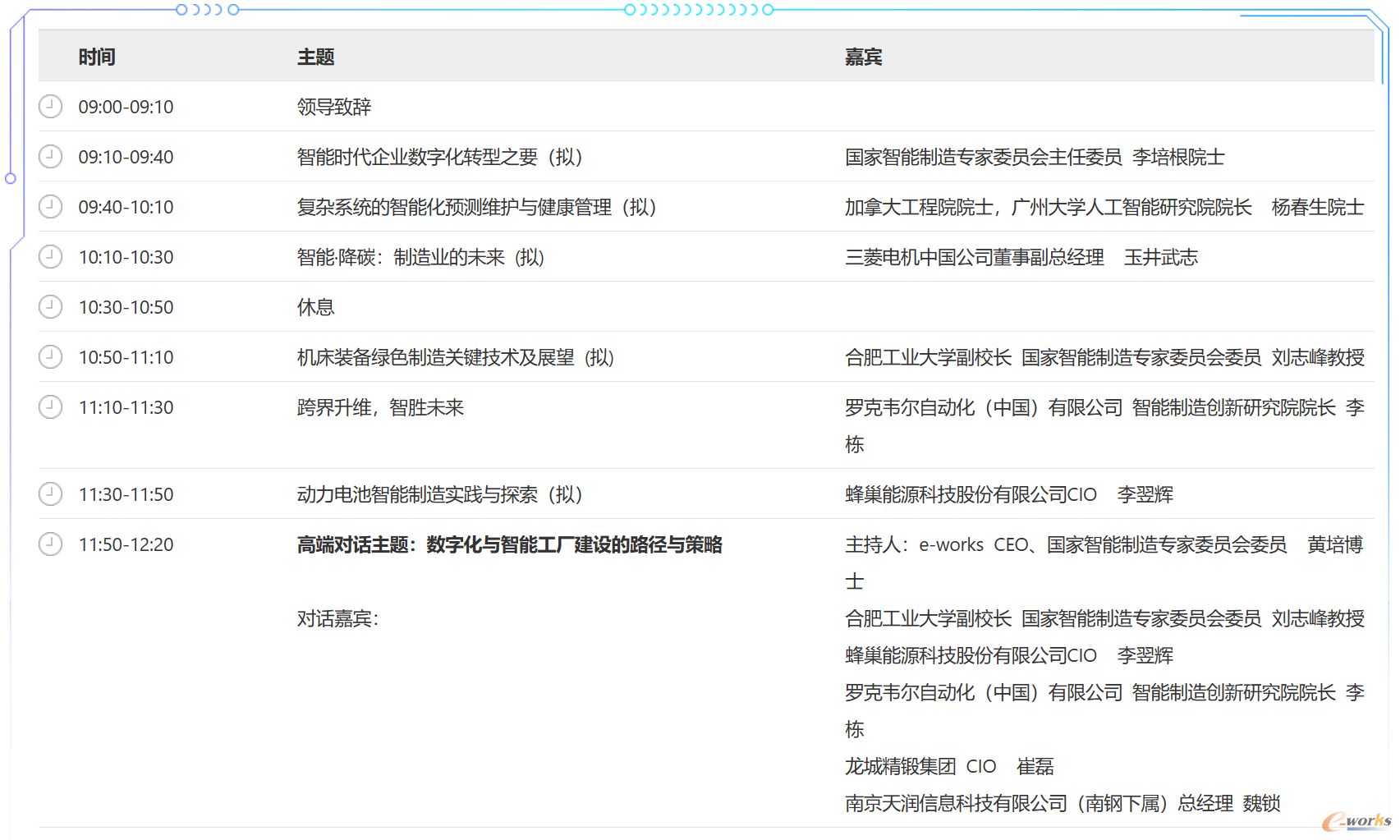Click the clock icon beside 09:10-09:40
The image size is (1400, 840).
[x=50, y=156]
